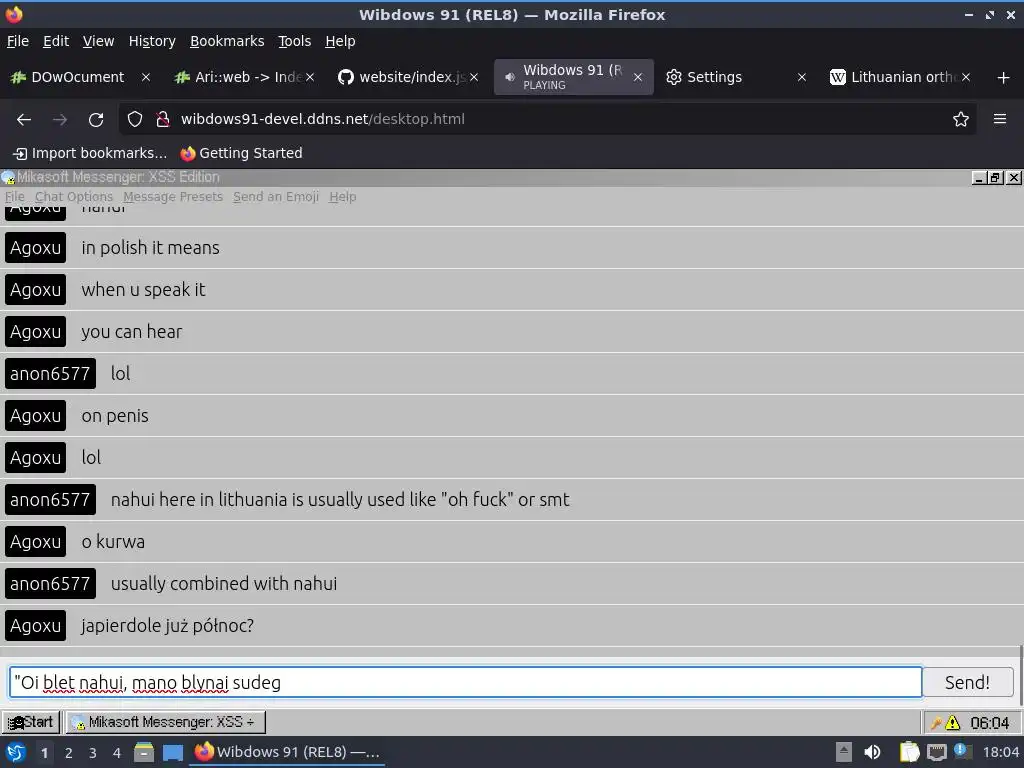Image resolution: width=1024 pixels, height=768 pixels.
Task: Open the Firefox File menu
Action: (x=18, y=41)
